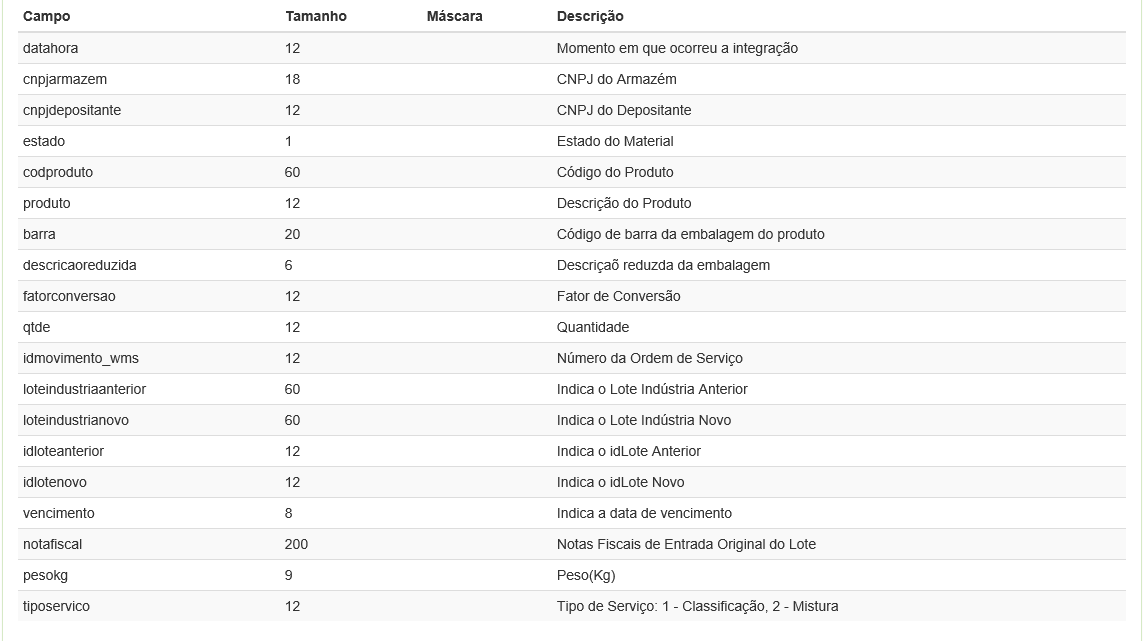Select 'Número da Ordem de Serviço' text
Screen dimensions: 1145x641
[x=649, y=358]
